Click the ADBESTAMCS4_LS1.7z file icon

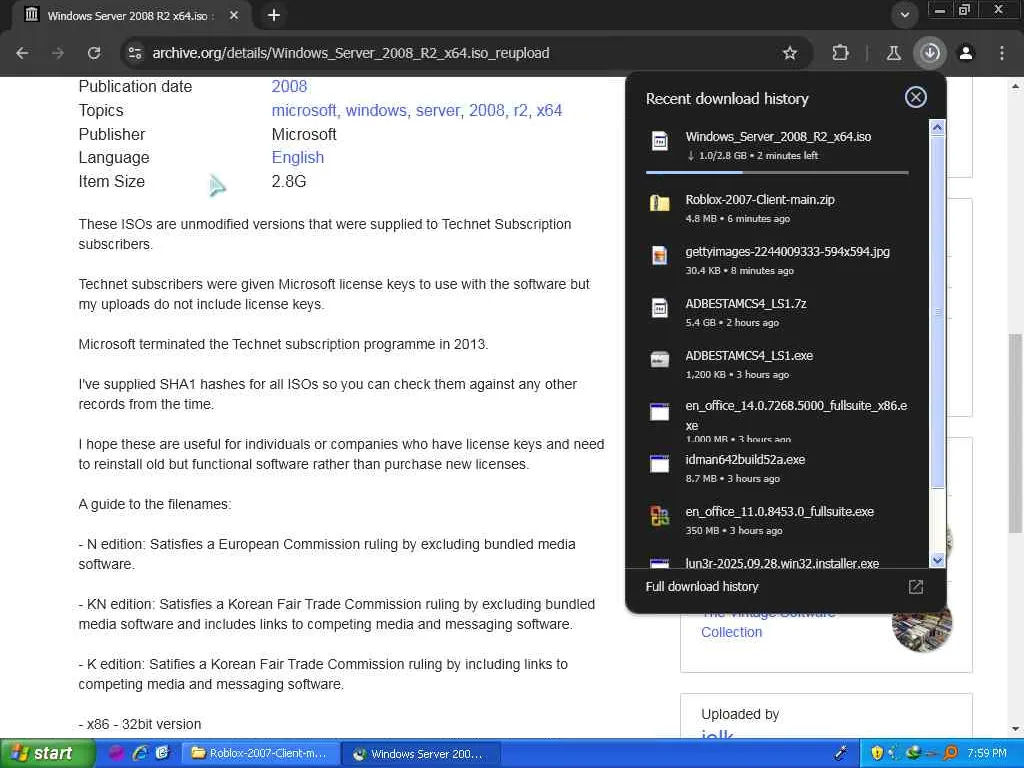click(660, 308)
